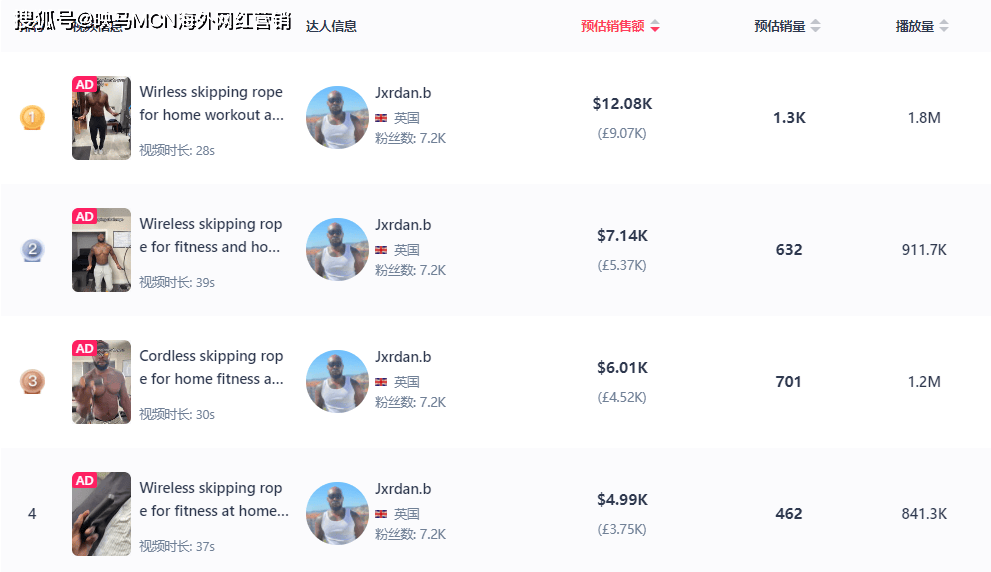Sort by 播放量 column arrow
This screenshot has width=991, height=572.
coord(944,27)
